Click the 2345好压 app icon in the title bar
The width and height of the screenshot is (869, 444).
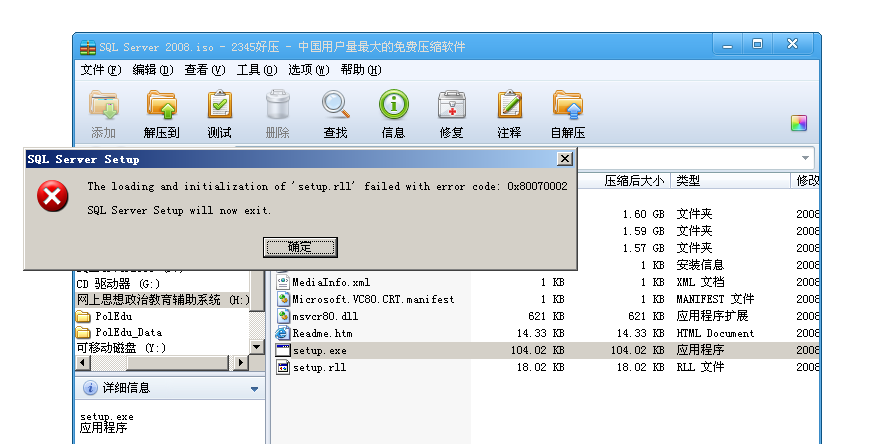pos(88,47)
